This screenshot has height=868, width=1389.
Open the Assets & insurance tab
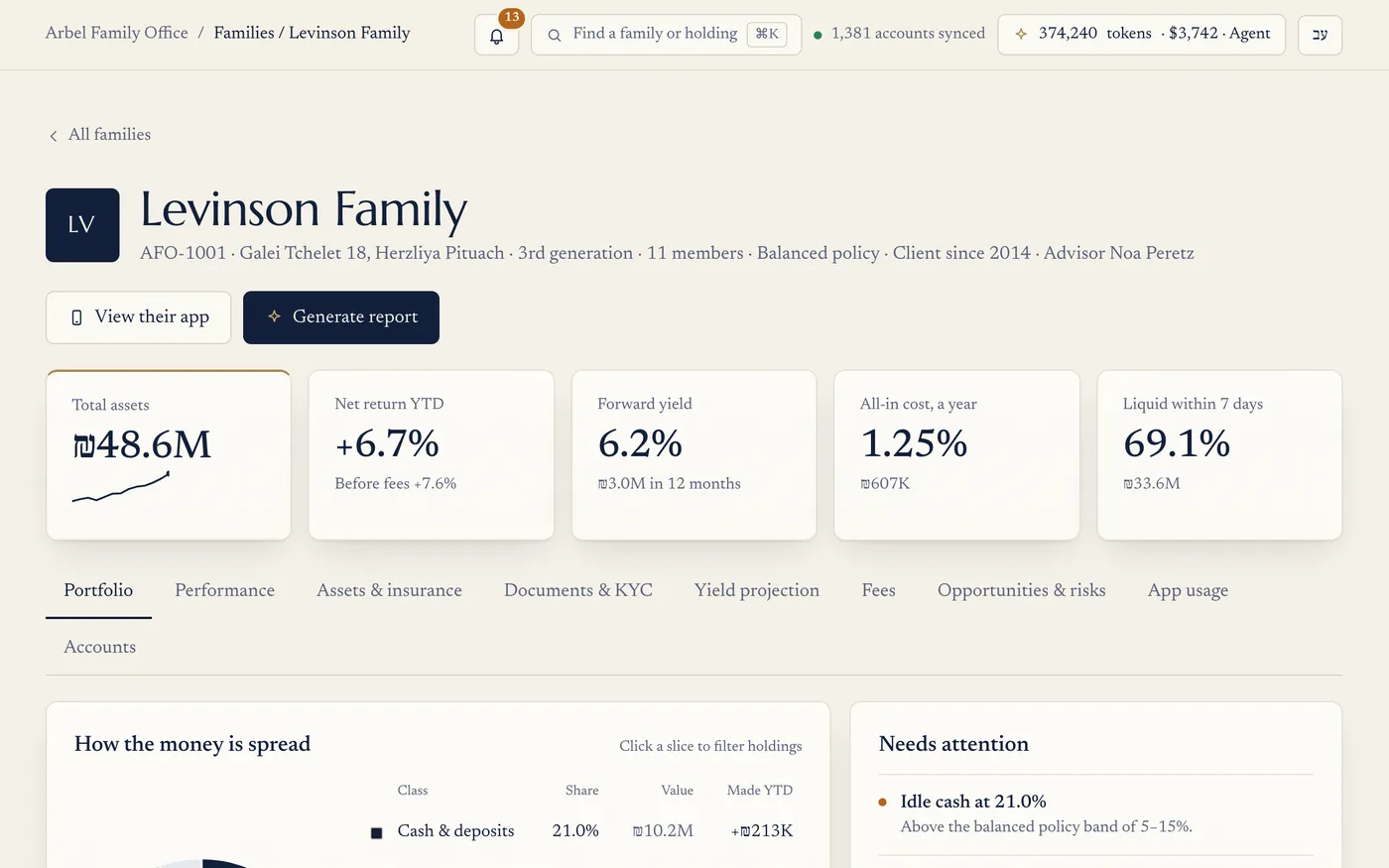coord(389,590)
